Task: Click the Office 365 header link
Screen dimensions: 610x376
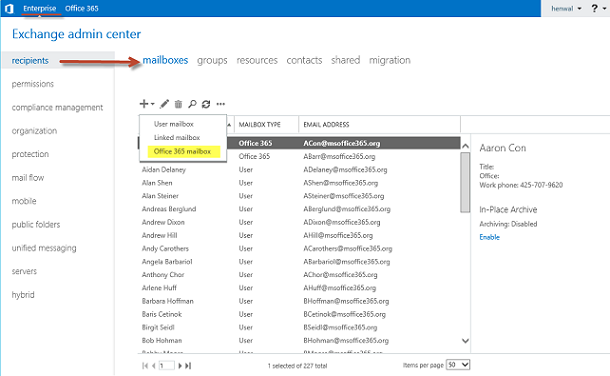Action: [x=82, y=8]
